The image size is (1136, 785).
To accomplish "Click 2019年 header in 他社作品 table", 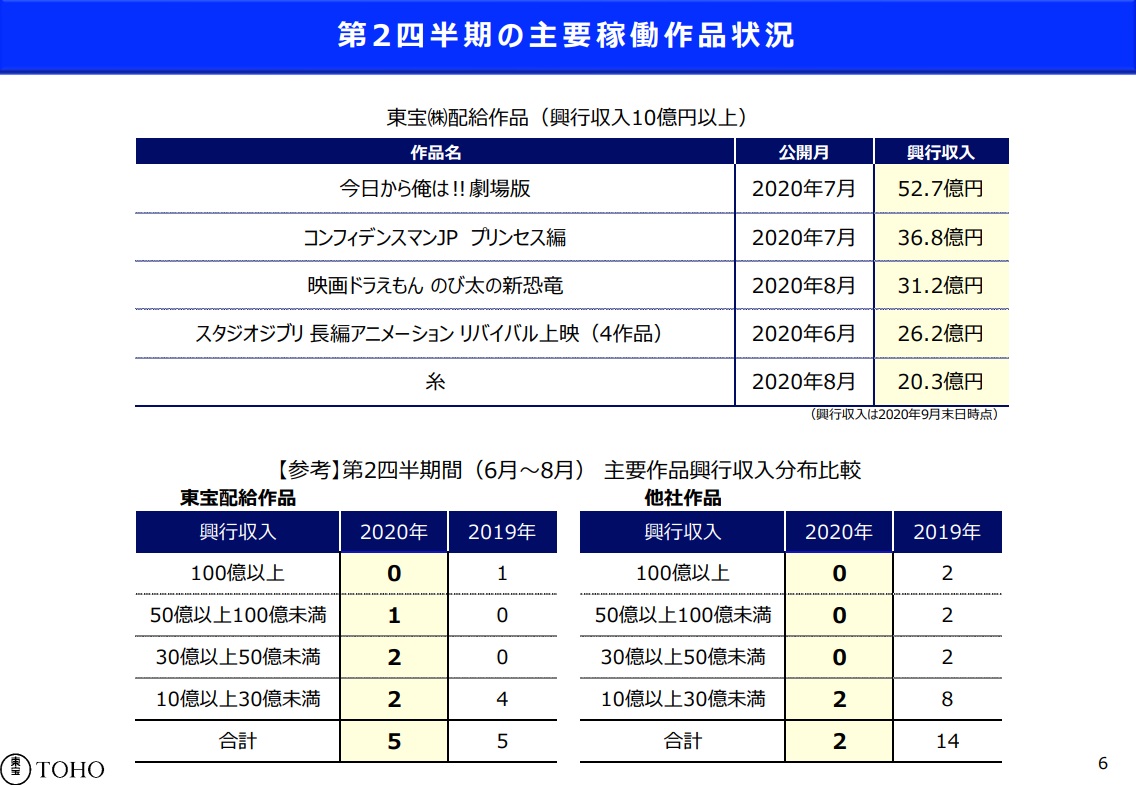I will (947, 532).
